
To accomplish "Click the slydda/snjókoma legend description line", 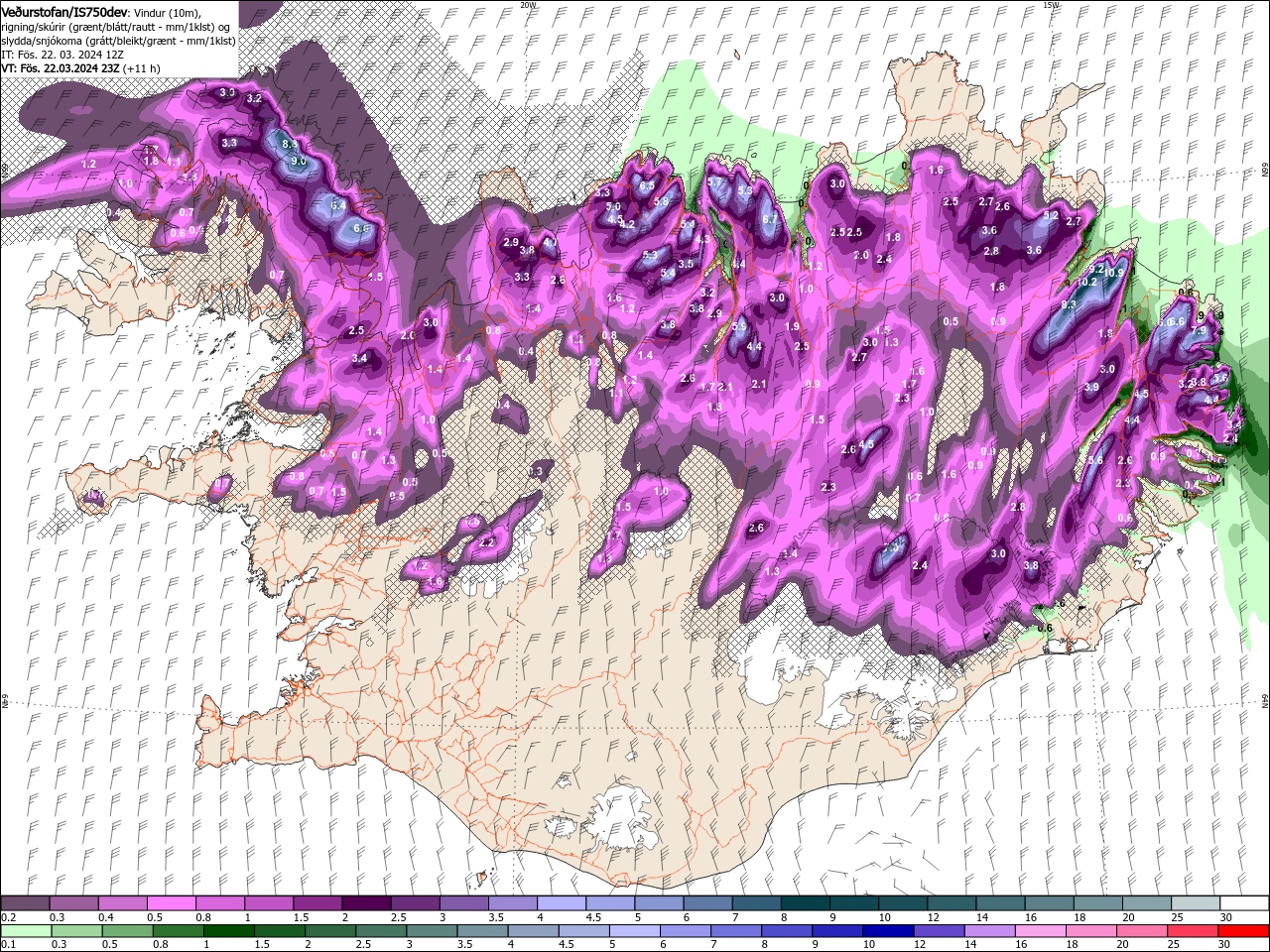I will [x=118, y=41].
